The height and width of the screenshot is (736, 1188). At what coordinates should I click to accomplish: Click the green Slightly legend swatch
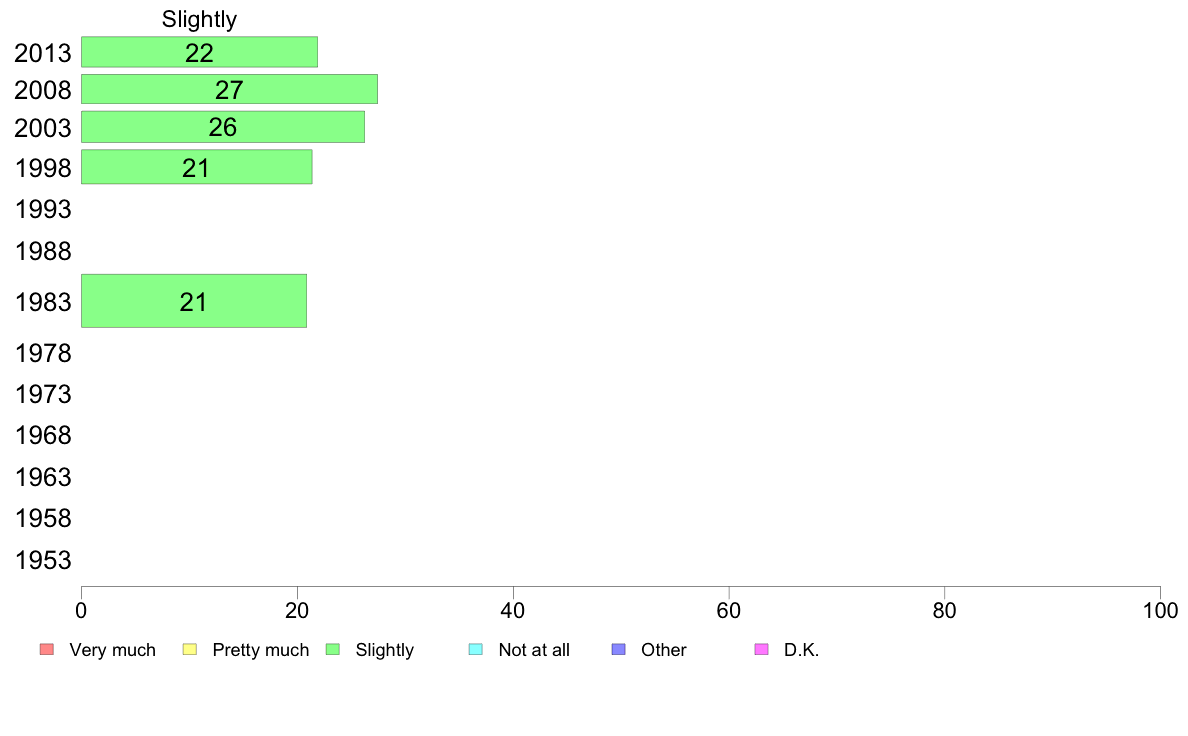[333, 650]
